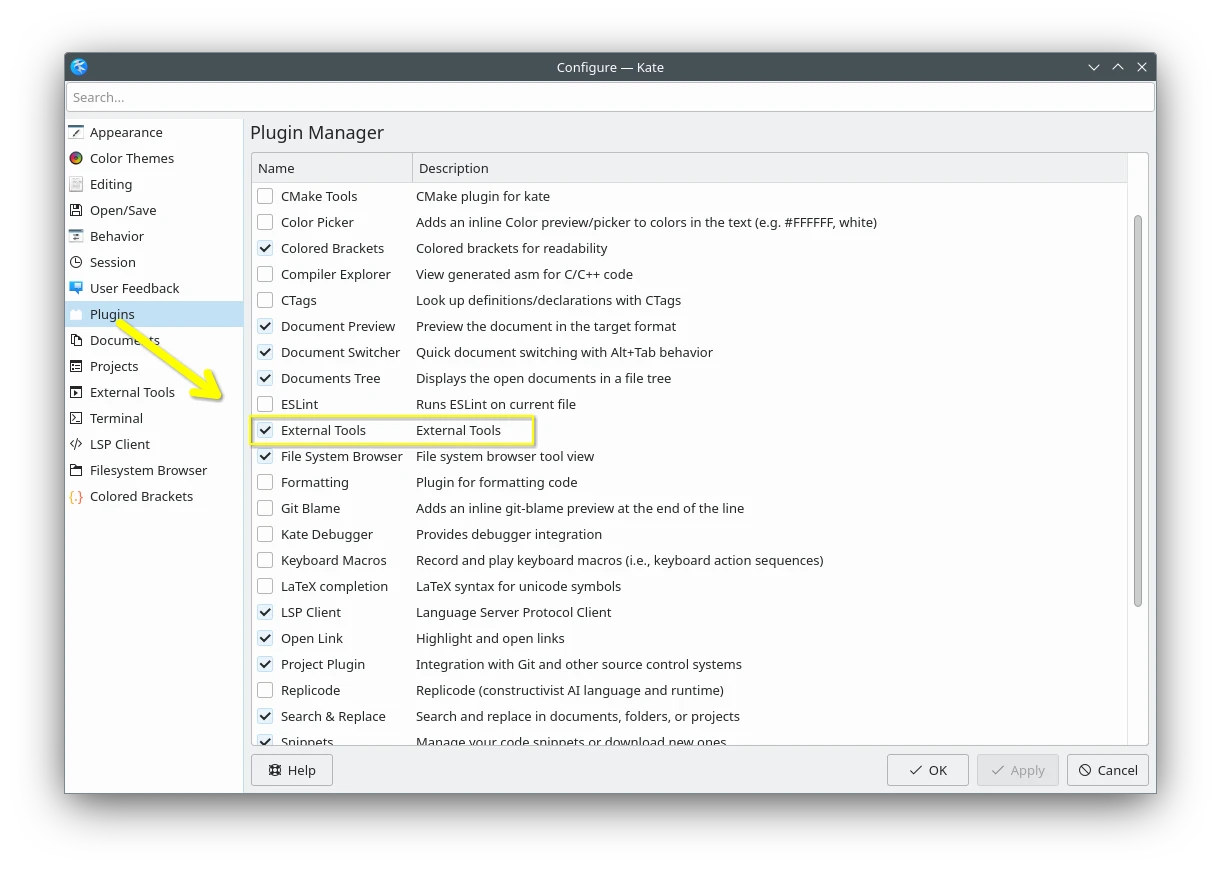This screenshot has width=1221, height=870.
Task: Open the title bar down-arrow window menu
Action: point(1094,67)
